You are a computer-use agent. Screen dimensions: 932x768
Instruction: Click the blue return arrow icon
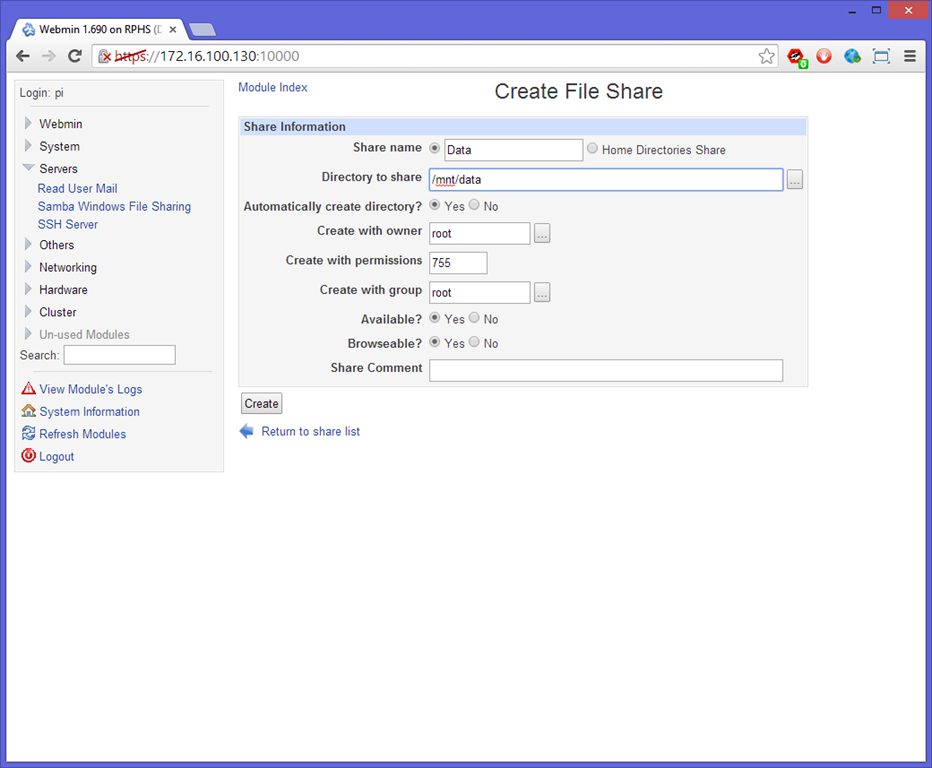[x=247, y=431]
